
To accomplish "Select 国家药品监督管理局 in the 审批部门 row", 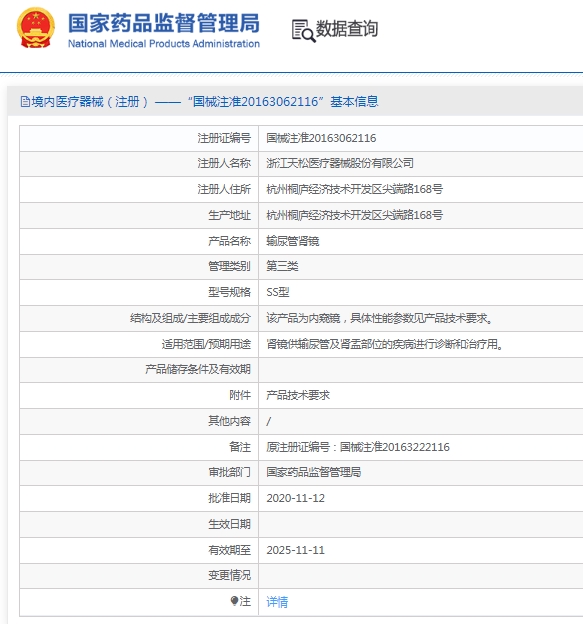I will [314, 472].
